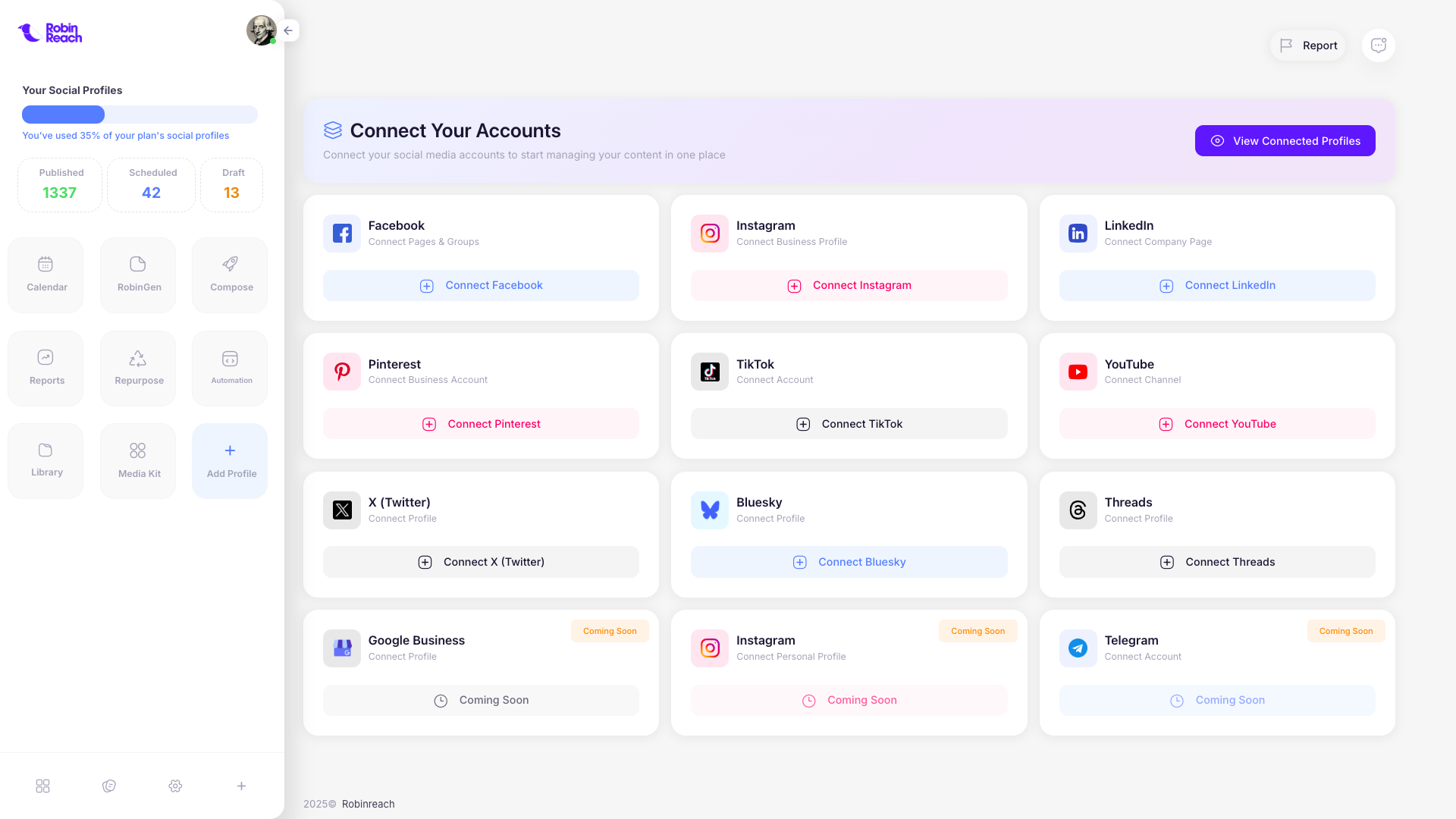Viewport: 1456px width, 819px height.
Task: Click the Connect Bluesky button
Action: 849,562
